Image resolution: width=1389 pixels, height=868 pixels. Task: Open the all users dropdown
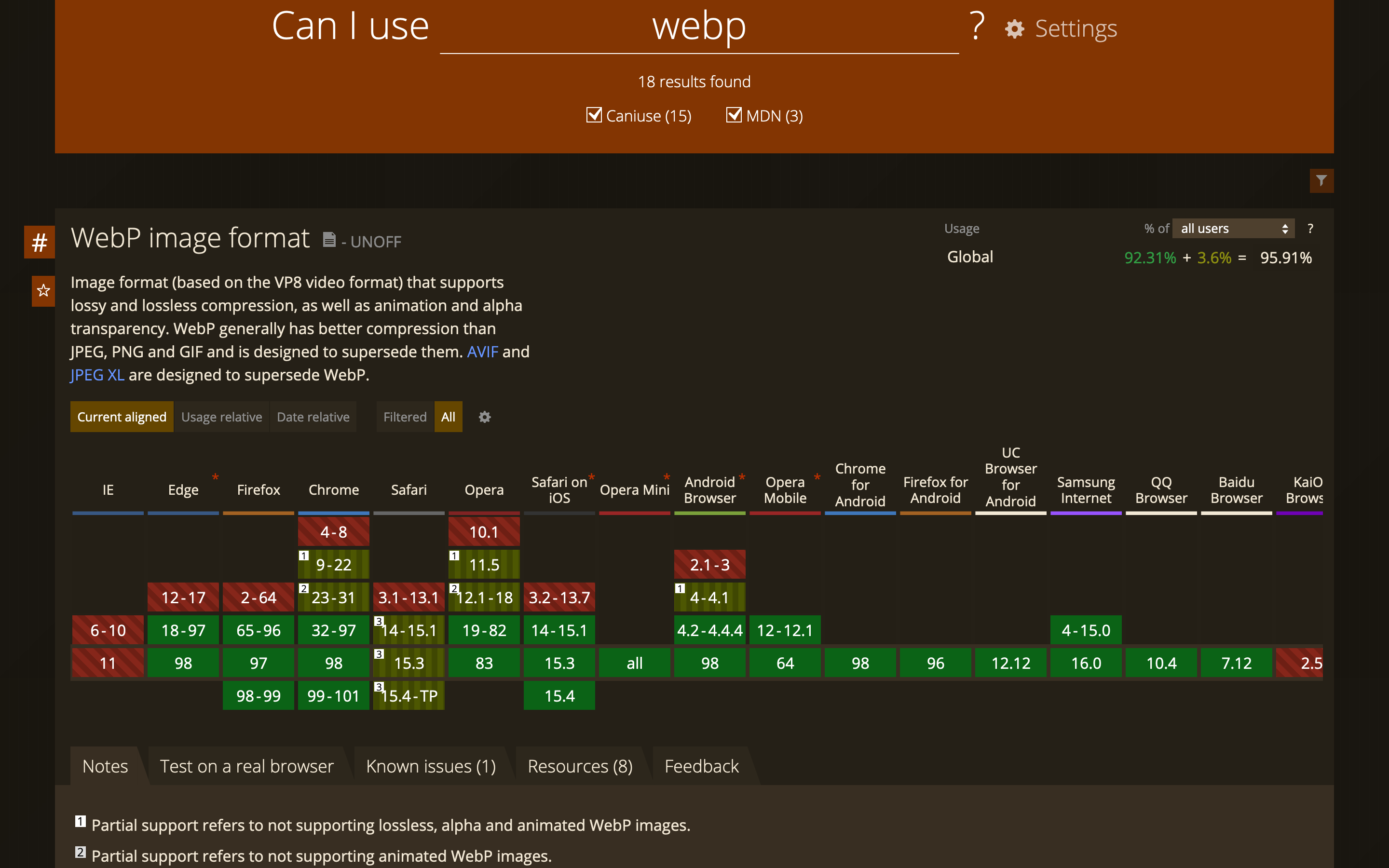click(x=1233, y=229)
